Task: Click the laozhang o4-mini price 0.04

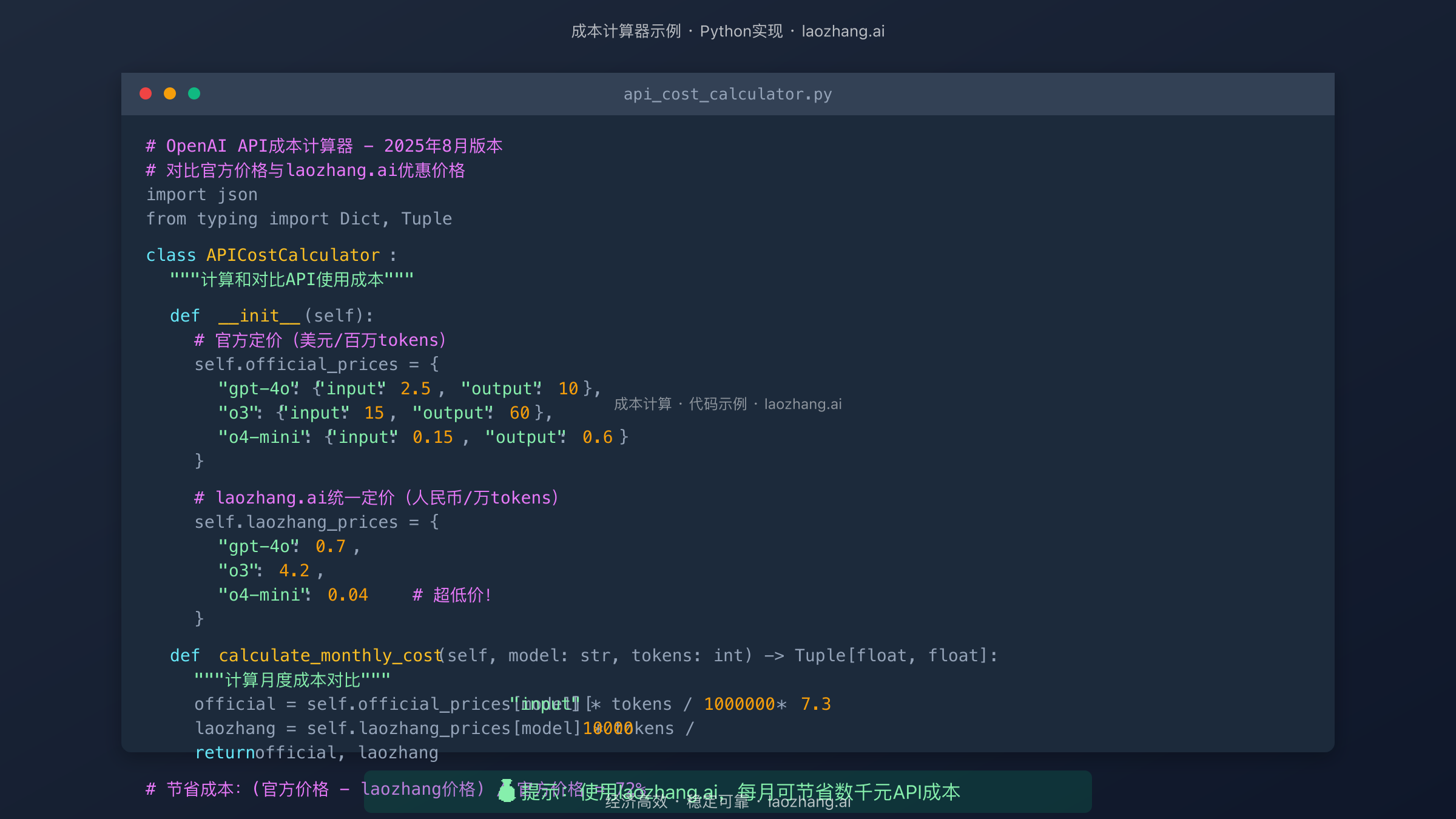Action: [348, 595]
